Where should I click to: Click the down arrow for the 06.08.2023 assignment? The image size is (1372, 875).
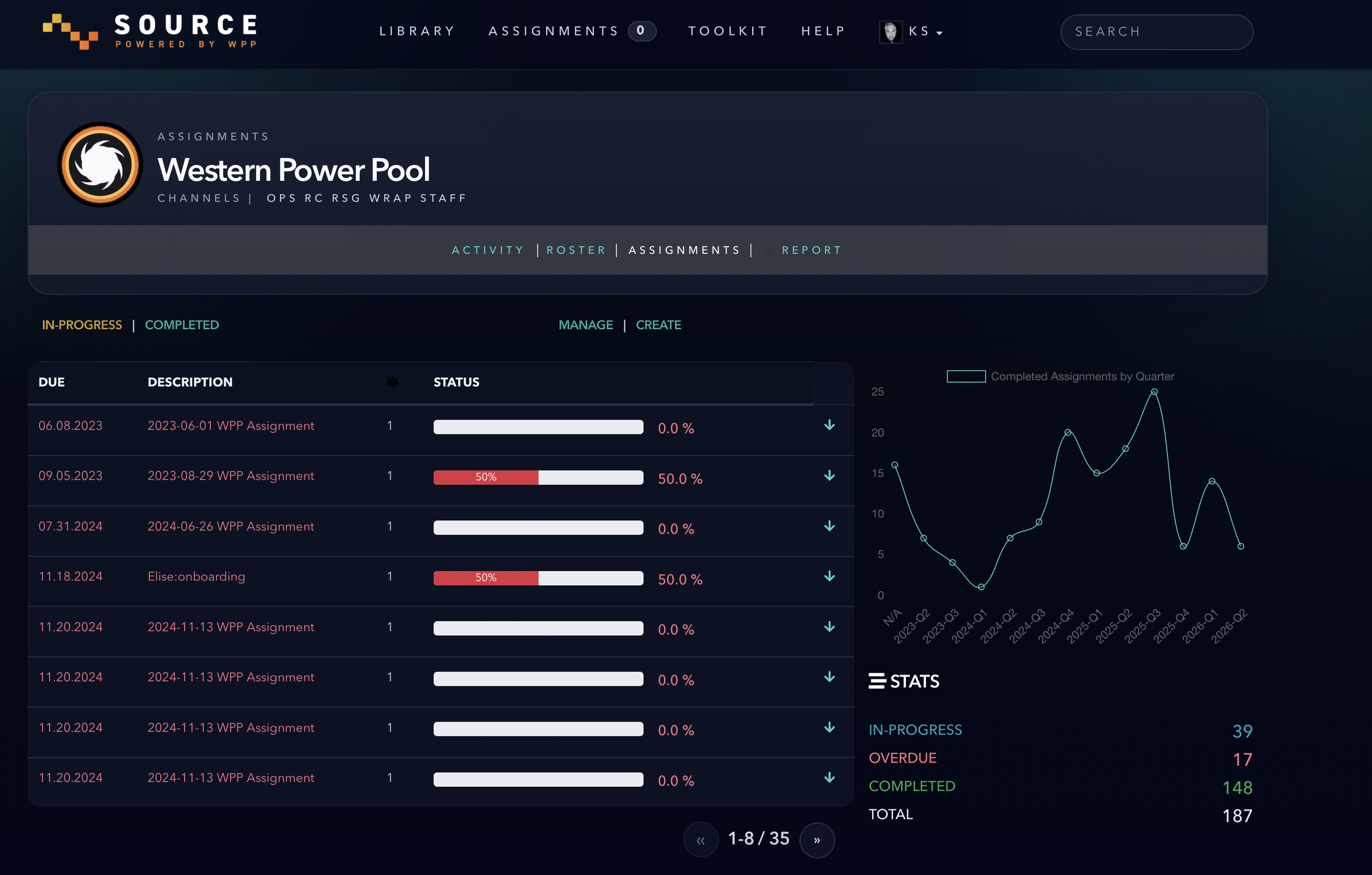coord(830,425)
